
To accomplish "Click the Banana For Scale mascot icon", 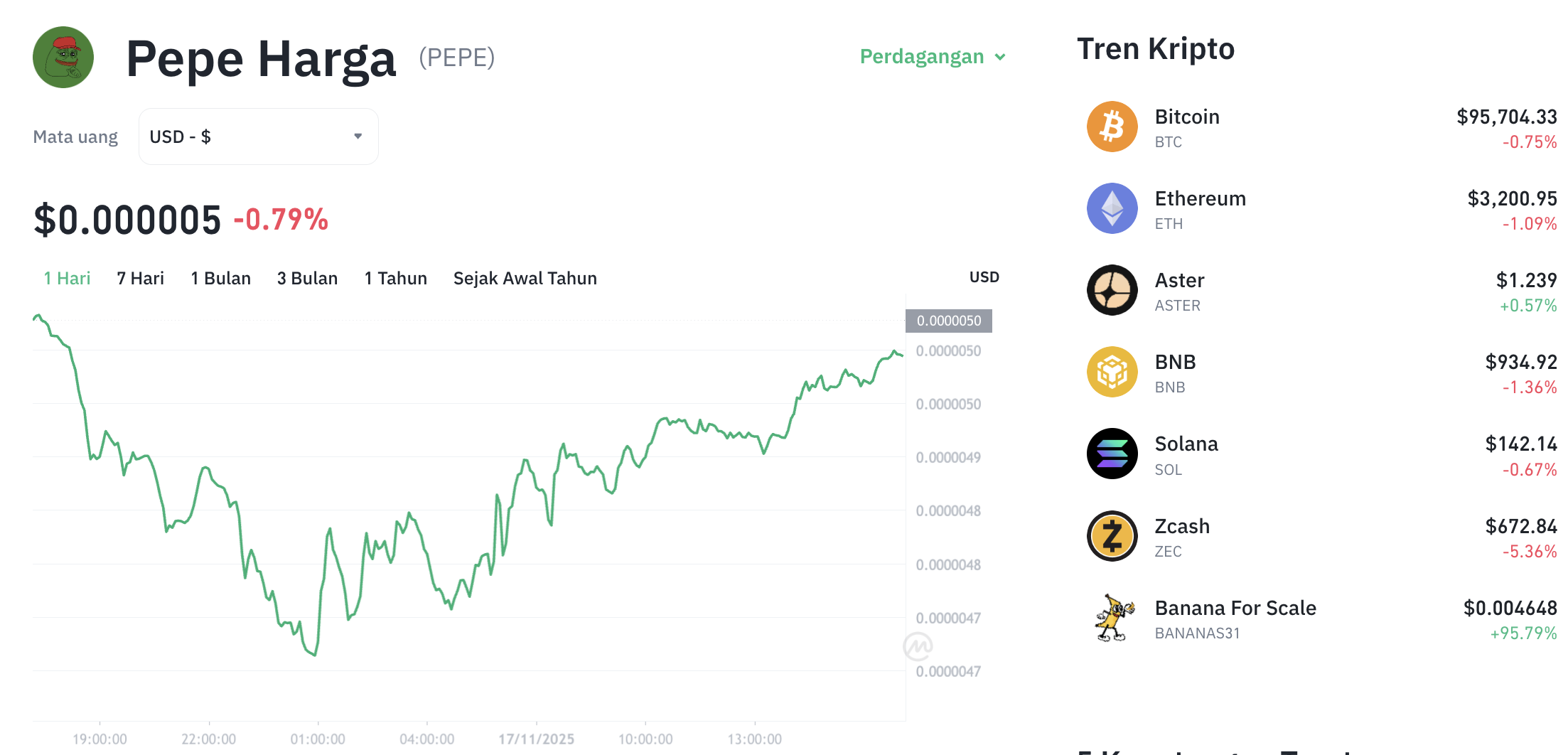I will click(1112, 618).
